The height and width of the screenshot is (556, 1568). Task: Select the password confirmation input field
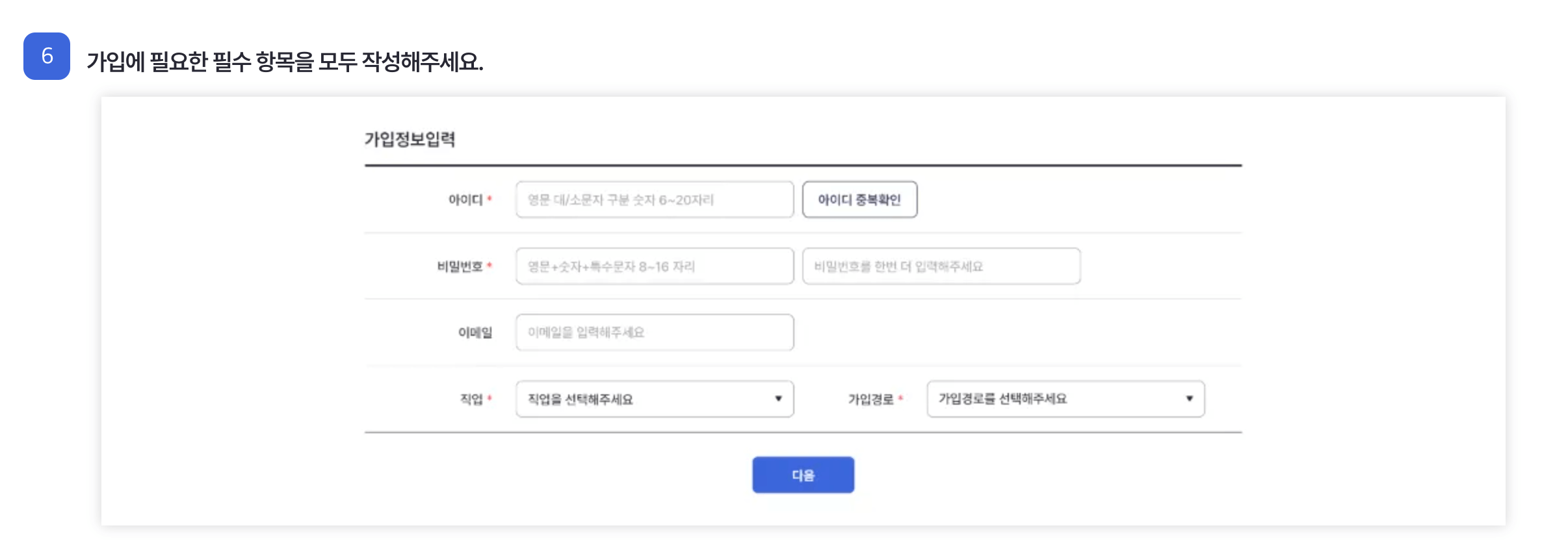[942, 266]
